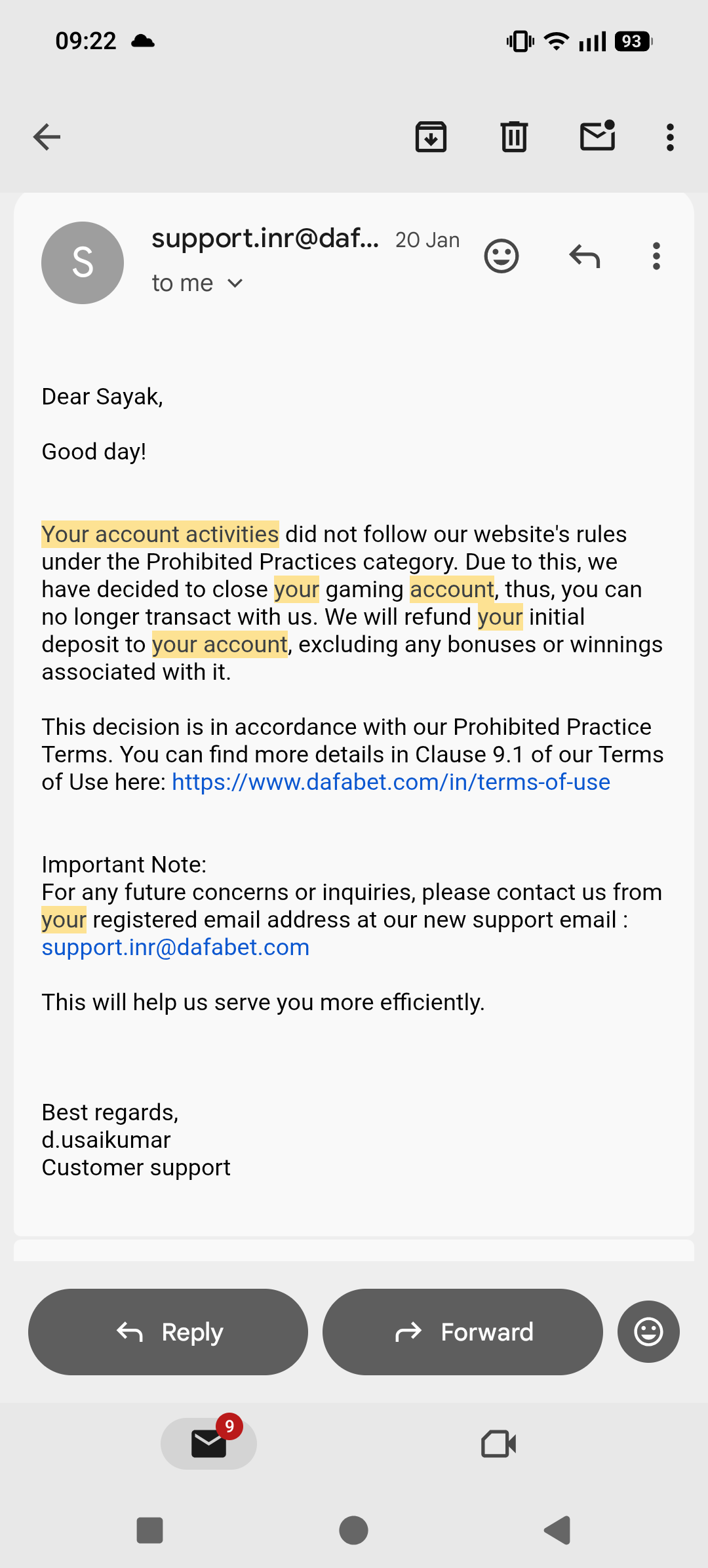Open top toolbar three-dot overflow menu
This screenshot has height=1568, width=708.
coord(670,137)
